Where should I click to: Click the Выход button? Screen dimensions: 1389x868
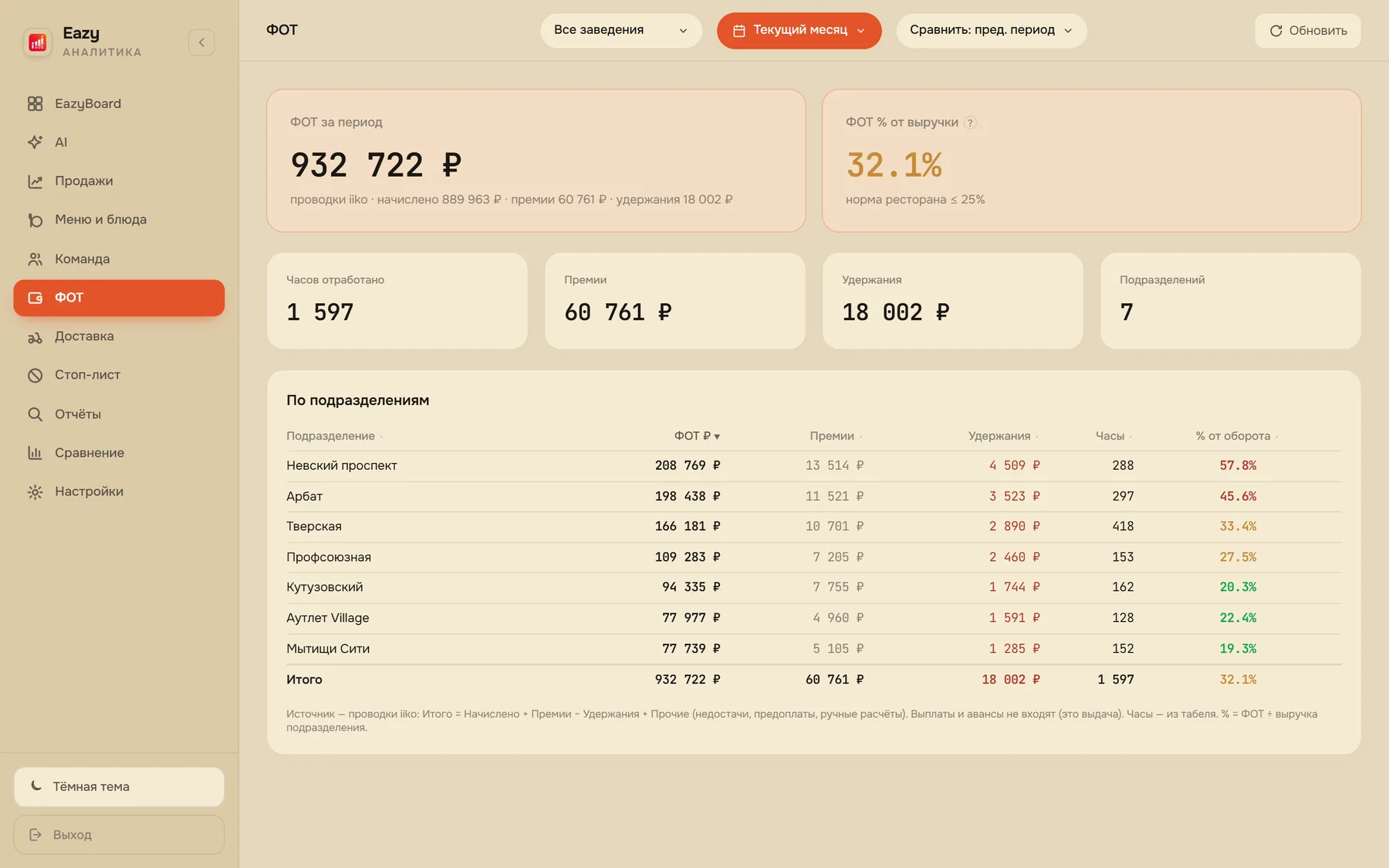pos(119,835)
